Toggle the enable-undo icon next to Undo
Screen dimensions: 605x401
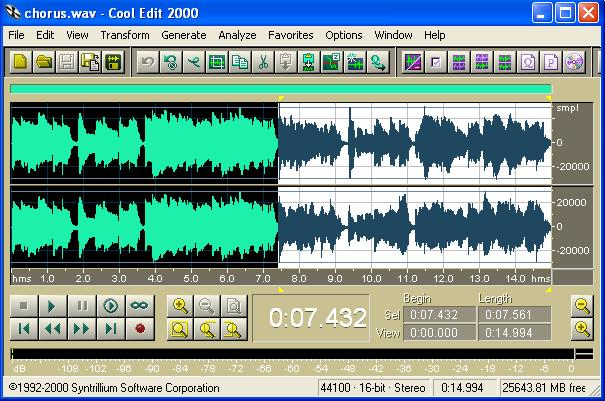pyautogui.click(x=171, y=62)
